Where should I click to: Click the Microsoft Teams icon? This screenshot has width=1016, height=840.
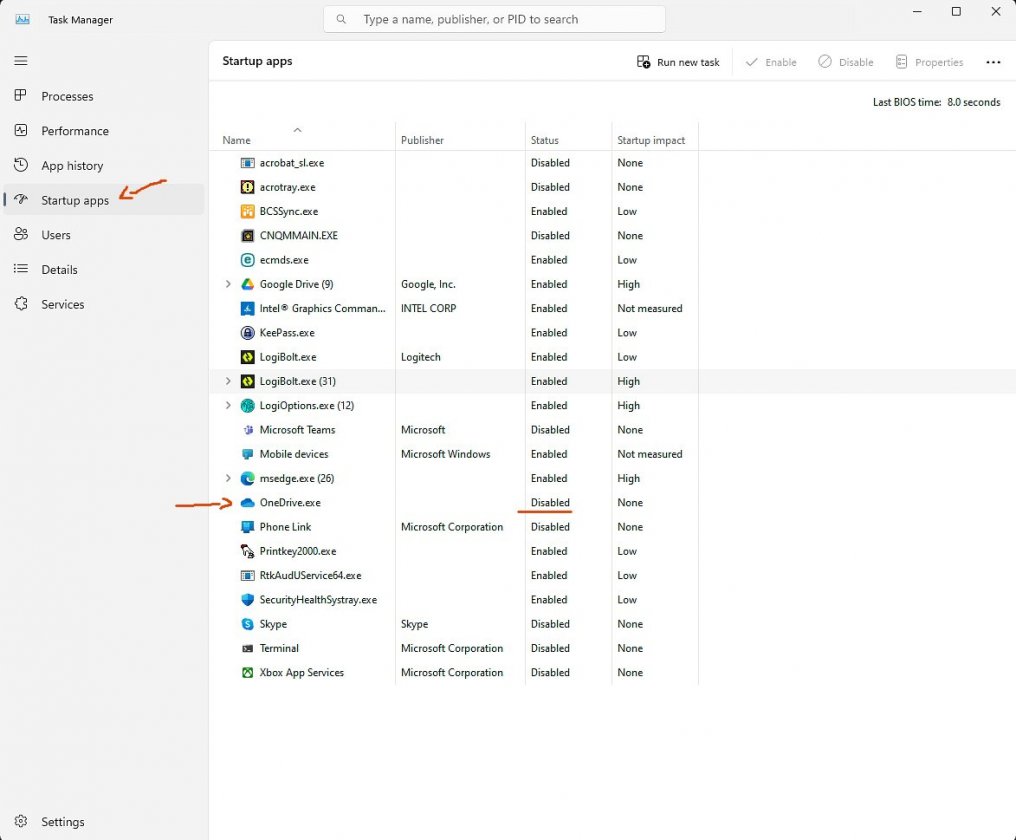pyautogui.click(x=248, y=430)
